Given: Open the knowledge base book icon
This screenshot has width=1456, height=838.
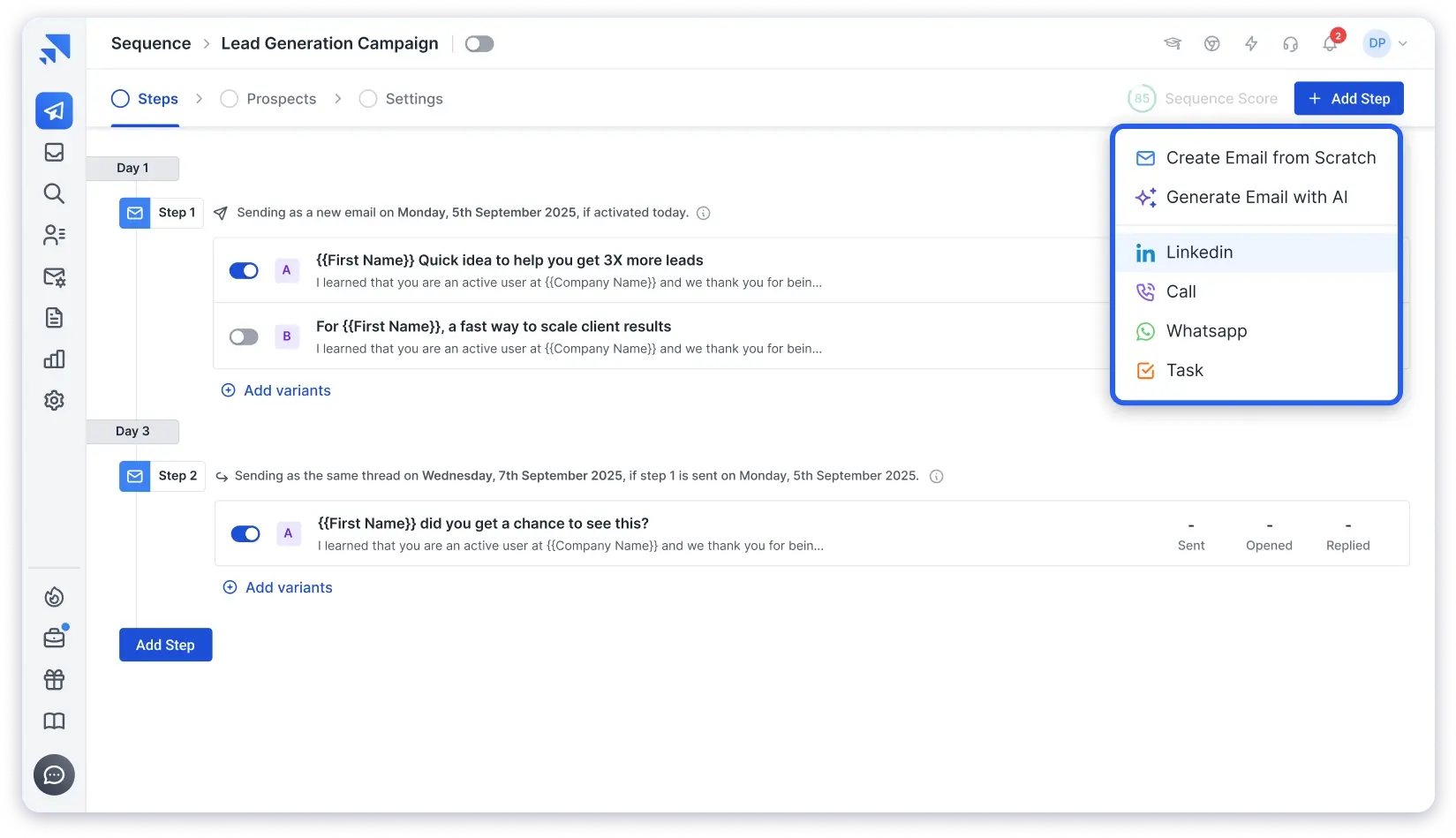Looking at the screenshot, I should point(54,721).
